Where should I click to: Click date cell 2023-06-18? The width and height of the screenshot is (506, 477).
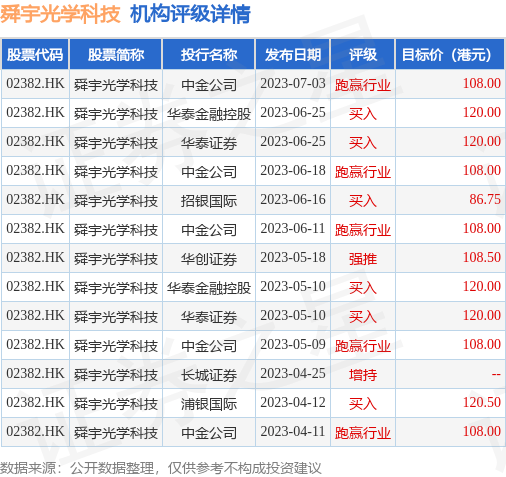point(293,171)
